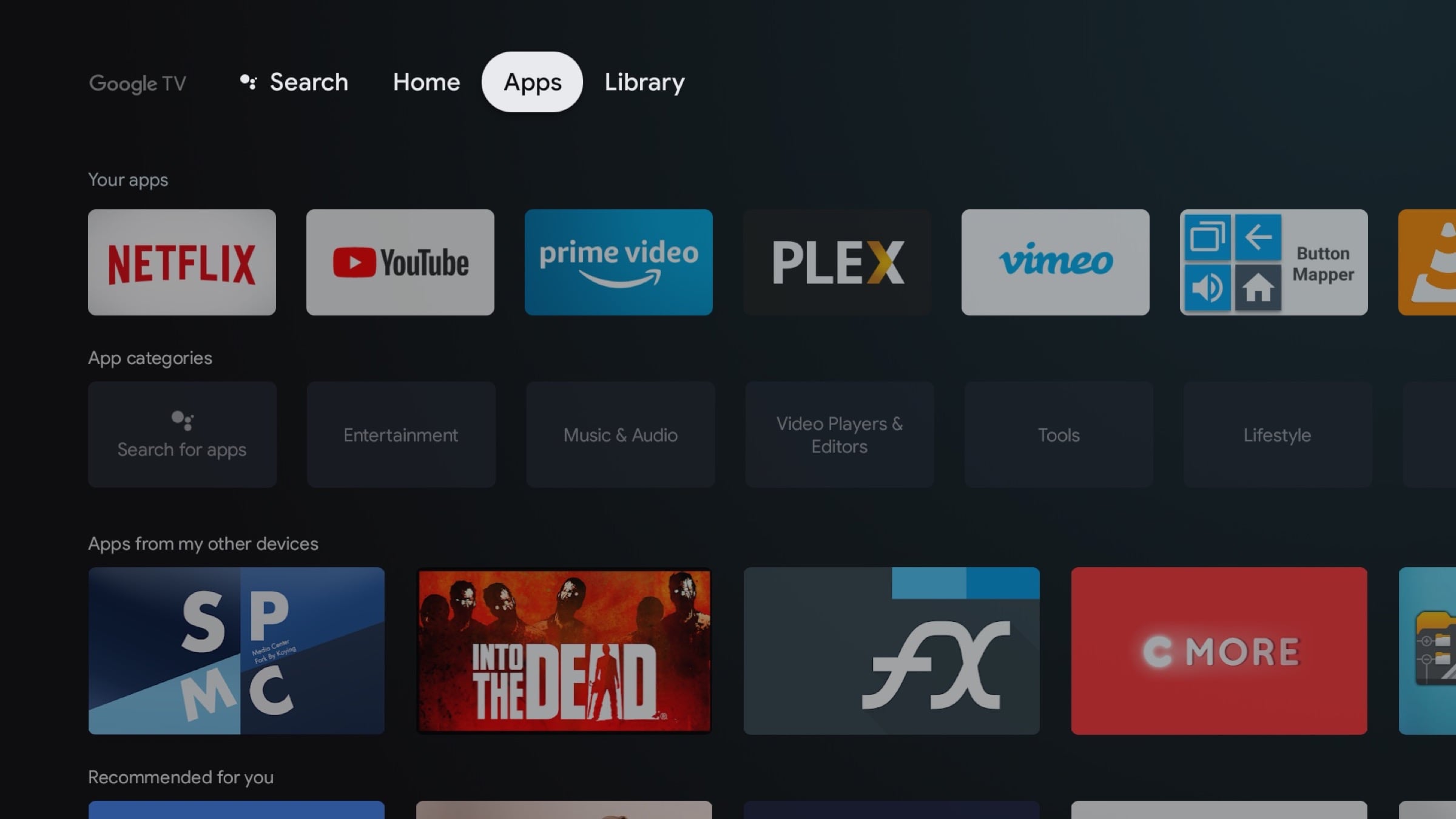The image size is (1456, 819).
Task: Launch Into the Dead game
Action: [564, 650]
